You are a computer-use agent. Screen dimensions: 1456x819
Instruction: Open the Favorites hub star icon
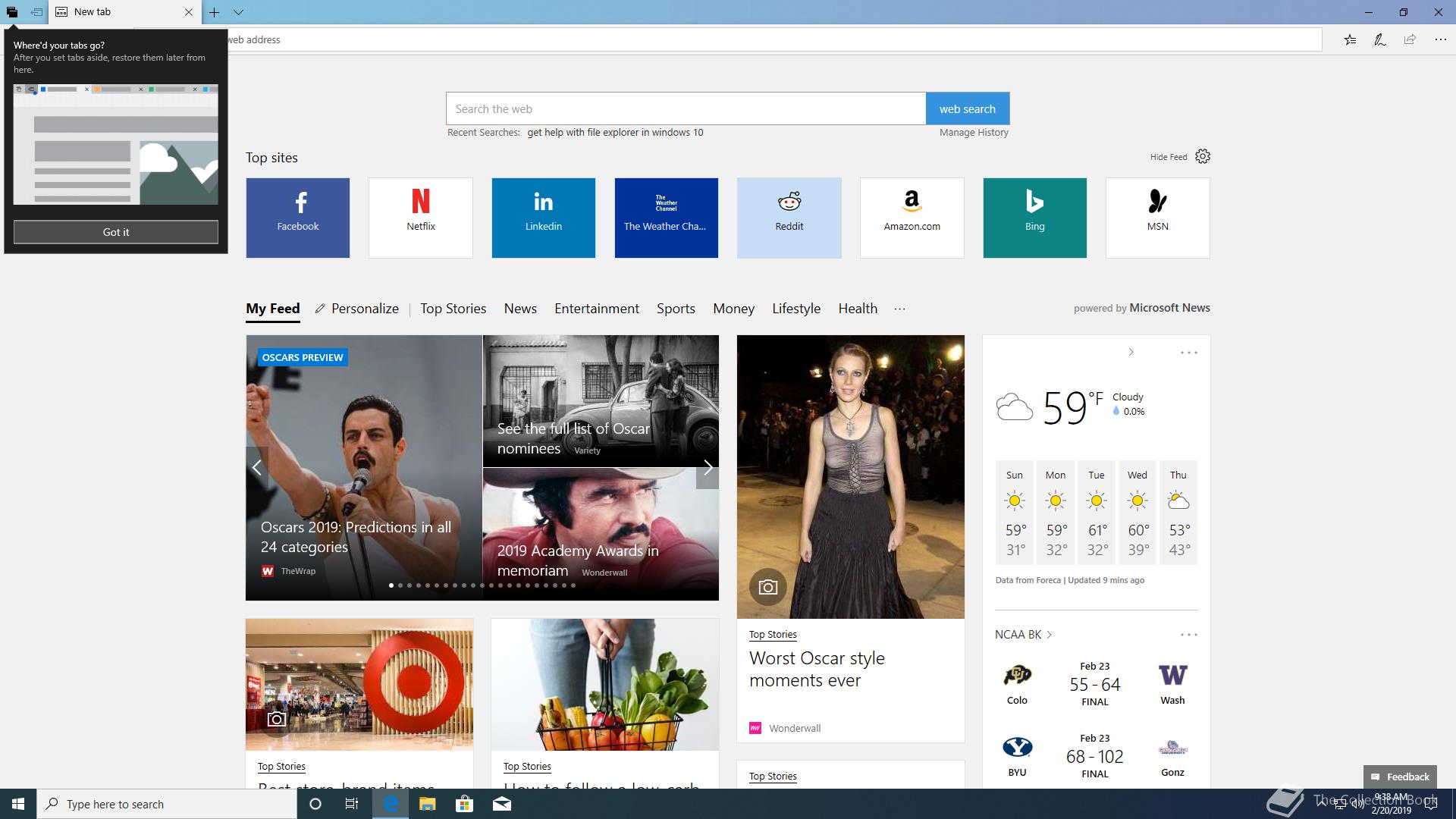point(1350,39)
